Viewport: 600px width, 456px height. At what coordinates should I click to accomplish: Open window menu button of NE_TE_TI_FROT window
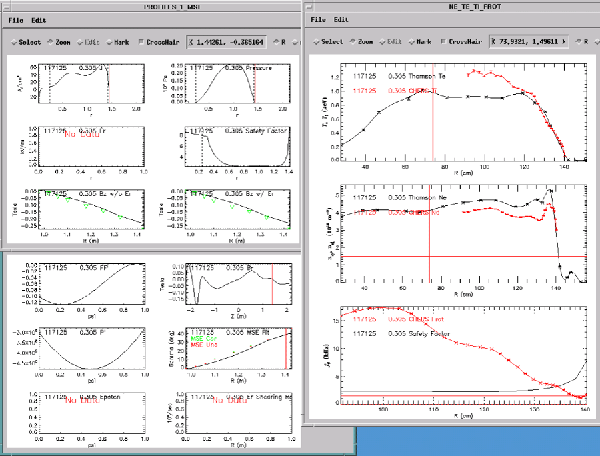click(x=310, y=7)
